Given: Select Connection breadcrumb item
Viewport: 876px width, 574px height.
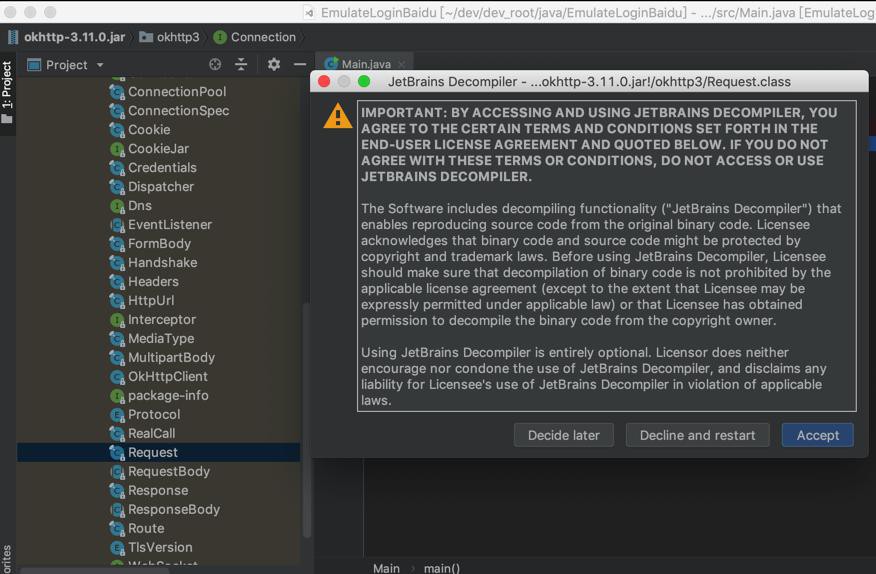Looking at the screenshot, I should [x=263, y=37].
